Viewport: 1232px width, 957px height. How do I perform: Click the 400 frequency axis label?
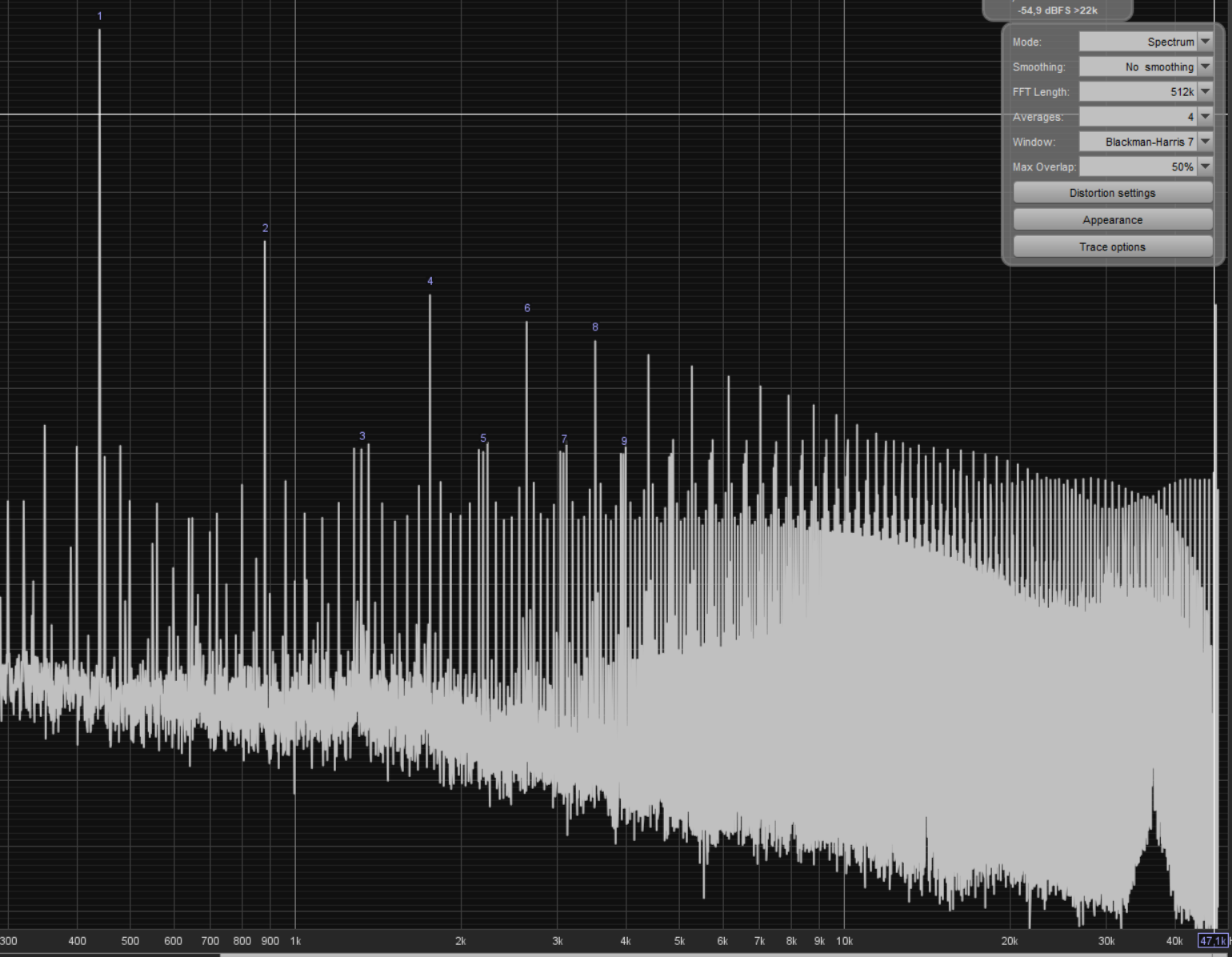(77, 941)
